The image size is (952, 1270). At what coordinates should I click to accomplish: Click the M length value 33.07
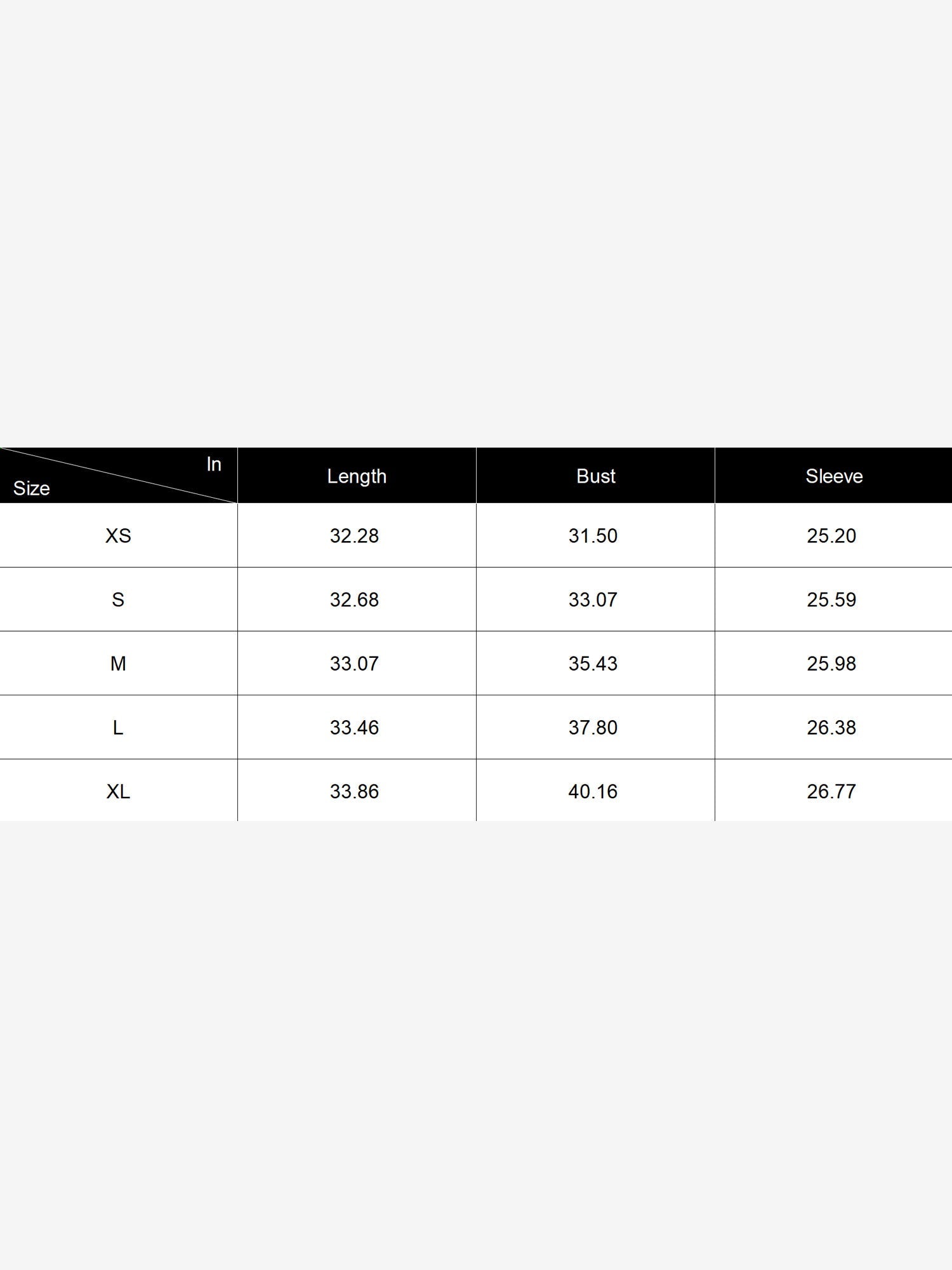[354, 664]
